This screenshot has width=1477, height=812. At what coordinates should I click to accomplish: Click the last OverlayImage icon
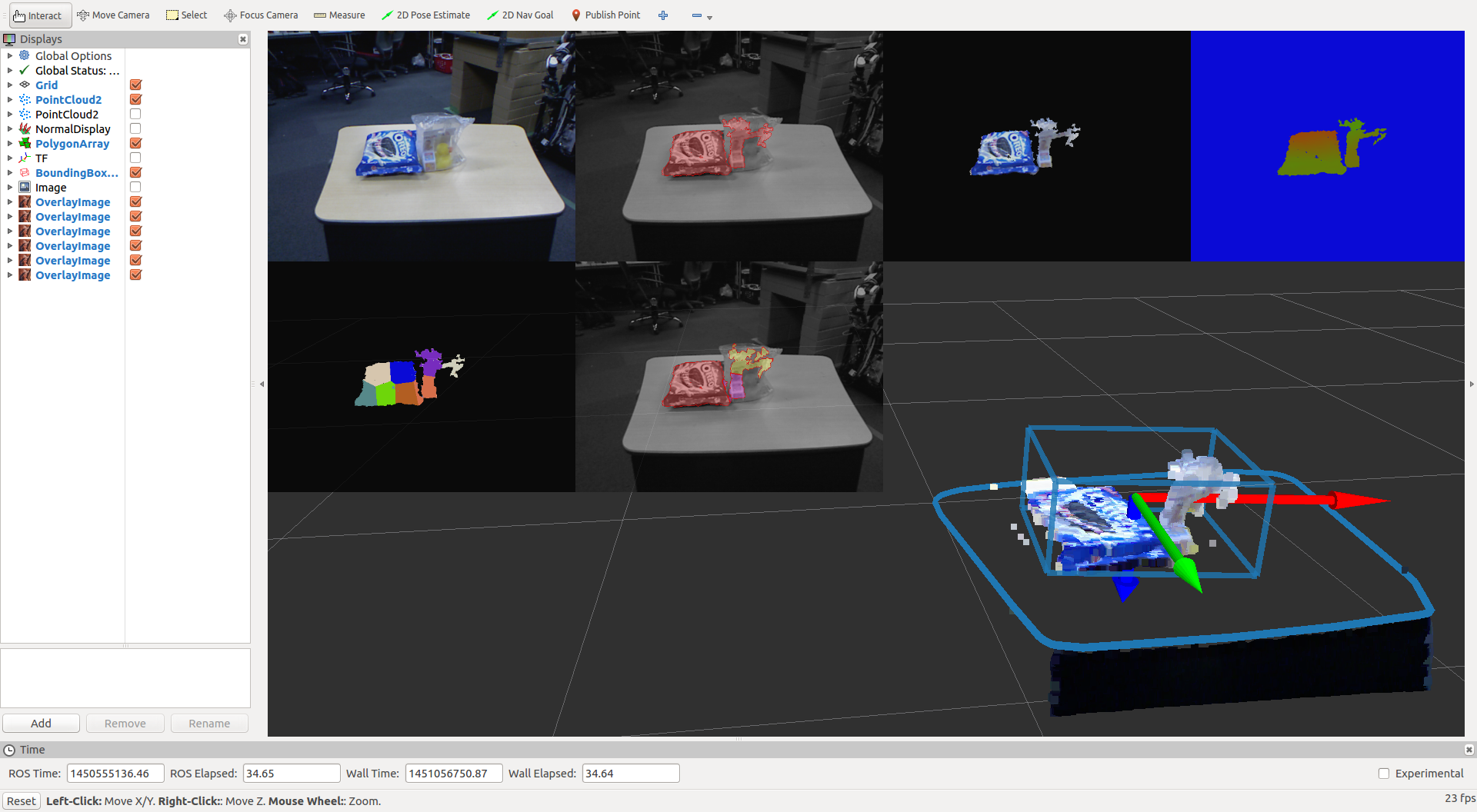click(25, 275)
